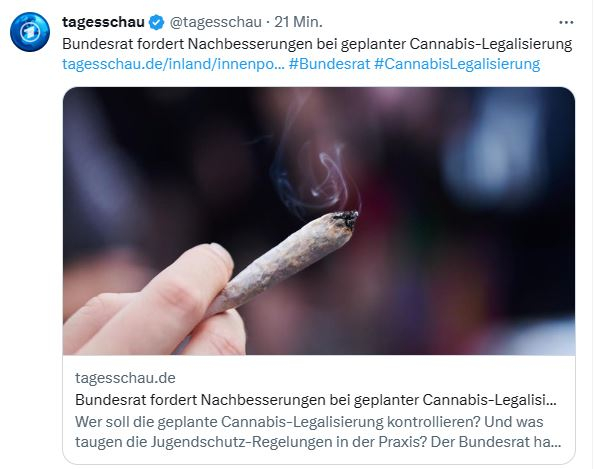Click the joint photo preview image
This screenshot has width=594, height=469.
click(x=319, y=221)
